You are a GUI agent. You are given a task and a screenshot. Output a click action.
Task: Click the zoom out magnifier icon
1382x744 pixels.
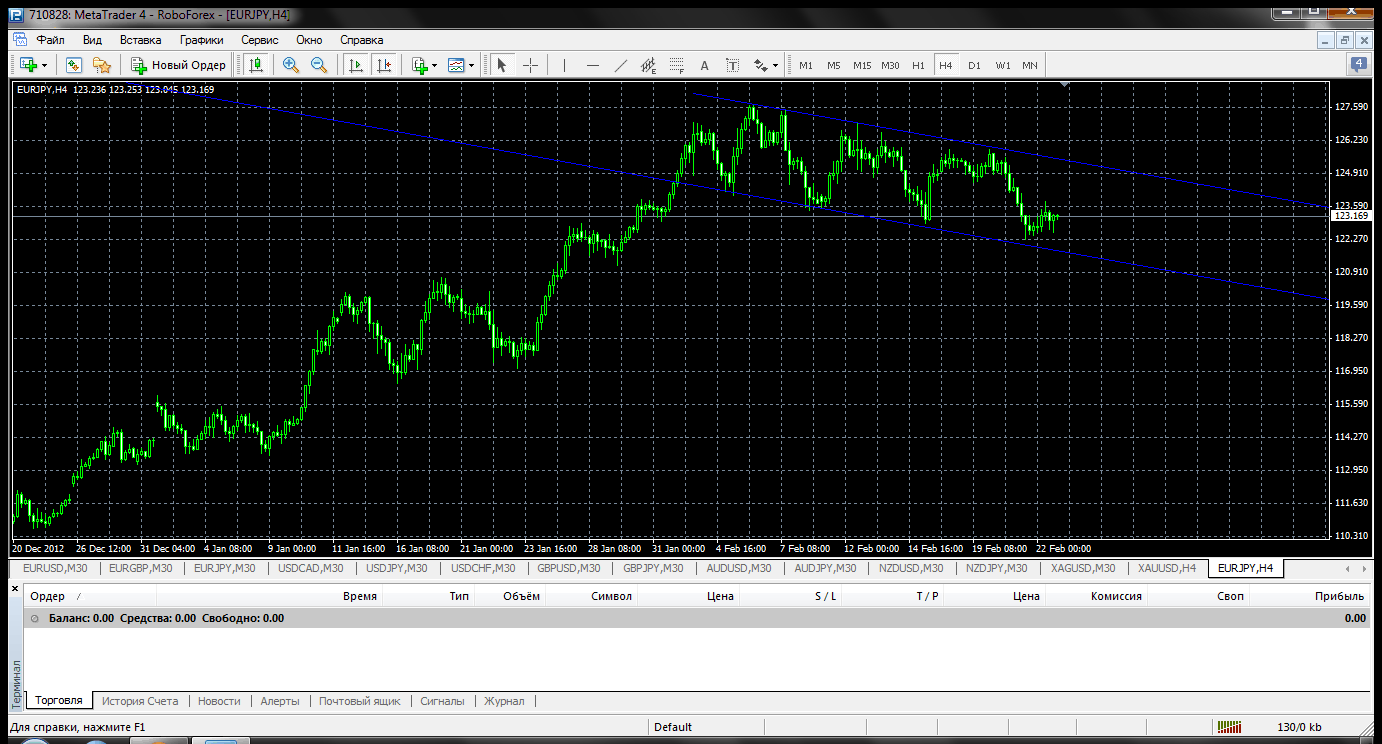319,65
